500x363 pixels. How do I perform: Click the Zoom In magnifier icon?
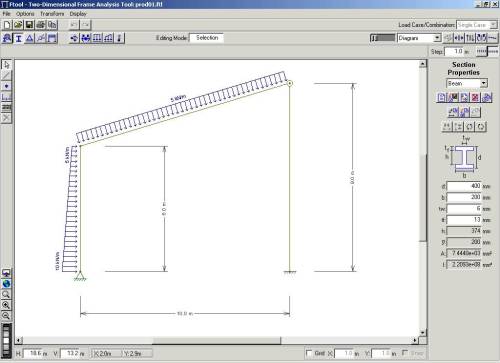tap(6, 305)
